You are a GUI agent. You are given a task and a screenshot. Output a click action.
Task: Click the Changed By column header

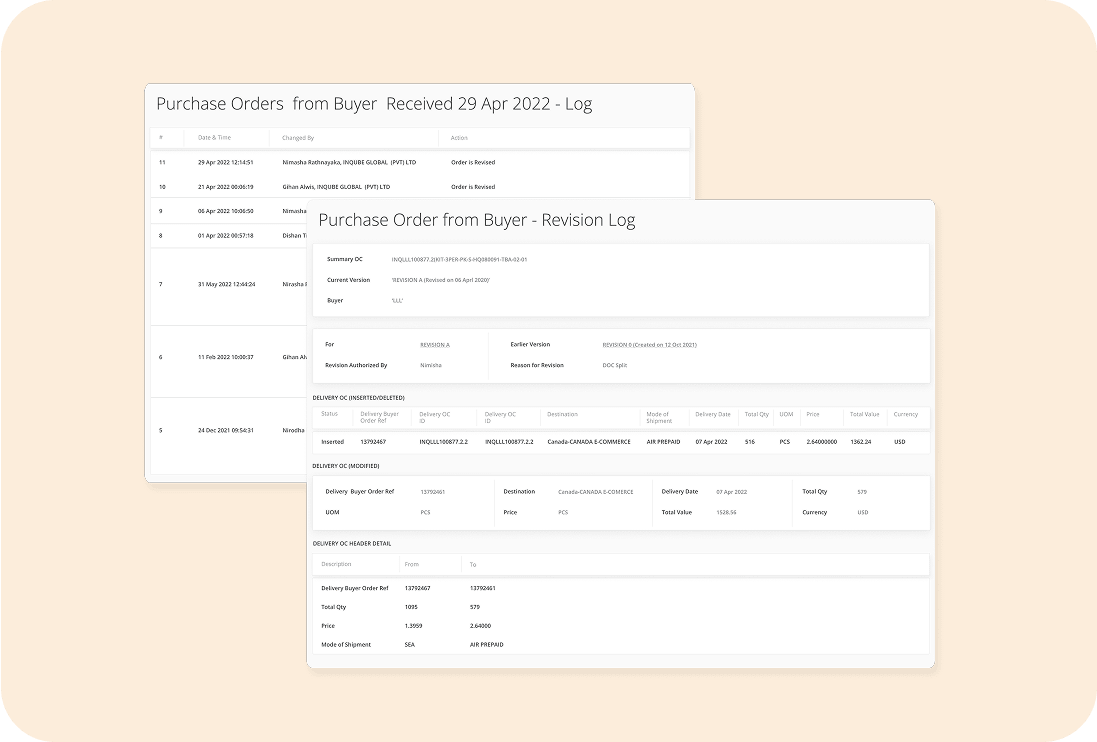pos(298,138)
